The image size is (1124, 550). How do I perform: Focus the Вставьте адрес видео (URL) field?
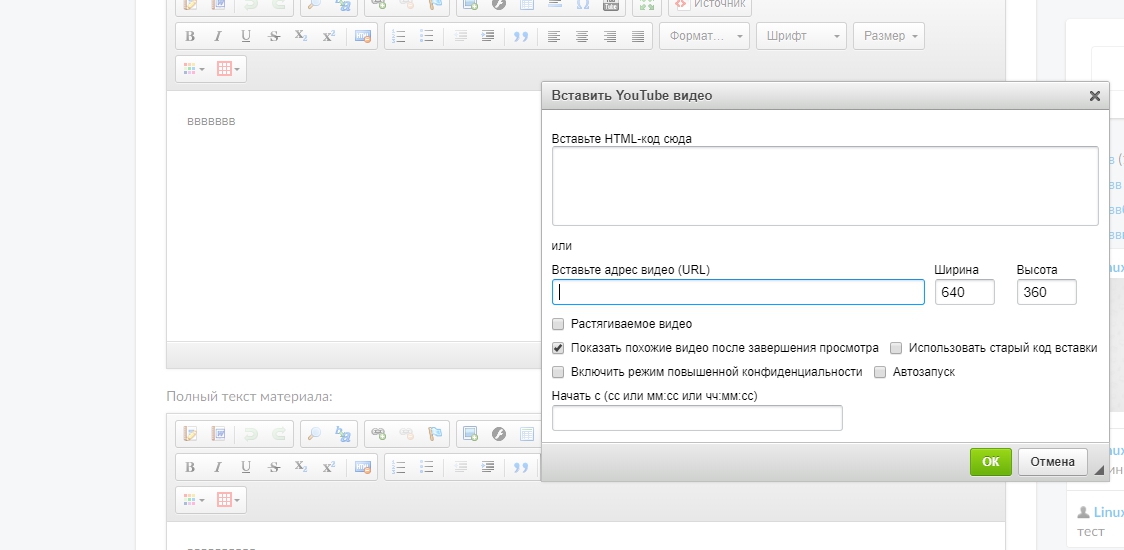[738, 292]
